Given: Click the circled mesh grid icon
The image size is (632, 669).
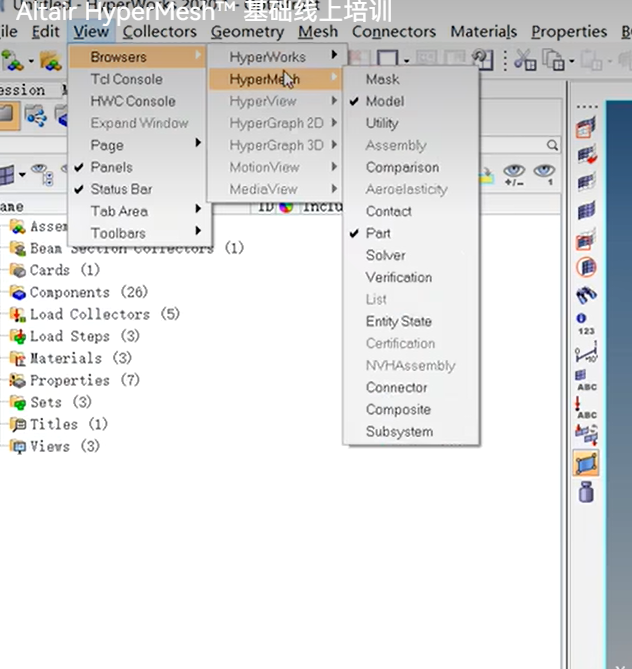Looking at the screenshot, I should point(586,268).
